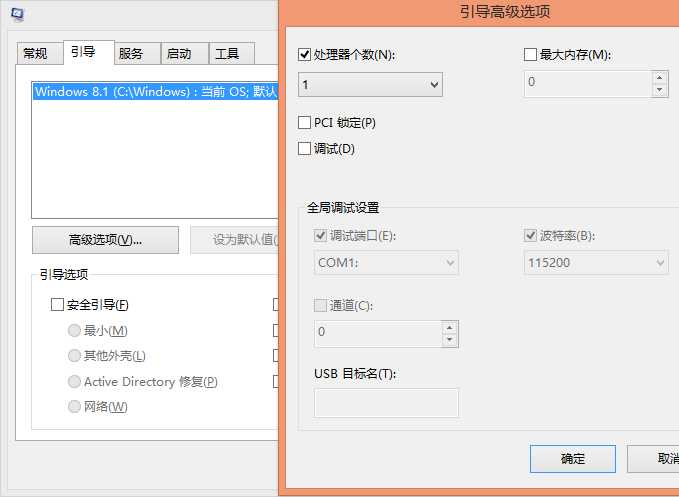Switch to the 常规 tab
The image size is (679, 497).
pyautogui.click(x=38, y=54)
